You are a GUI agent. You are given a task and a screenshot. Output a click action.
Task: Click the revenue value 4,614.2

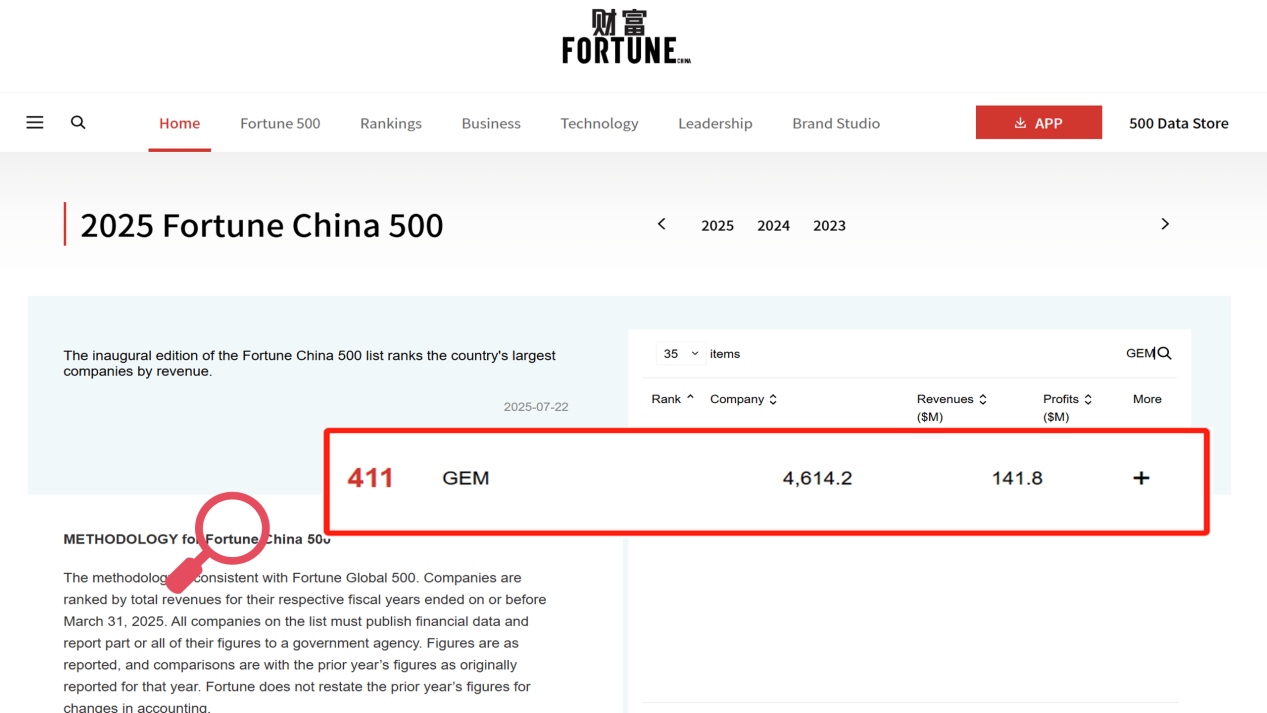click(x=818, y=478)
